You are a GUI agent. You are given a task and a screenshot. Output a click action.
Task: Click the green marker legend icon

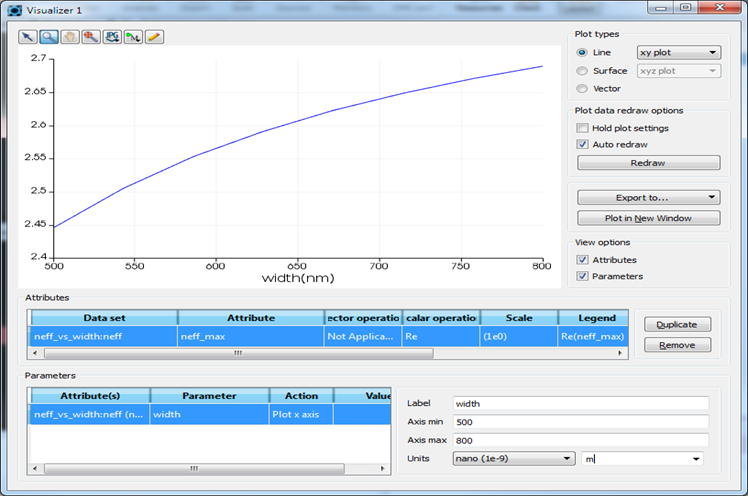point(133,37)
